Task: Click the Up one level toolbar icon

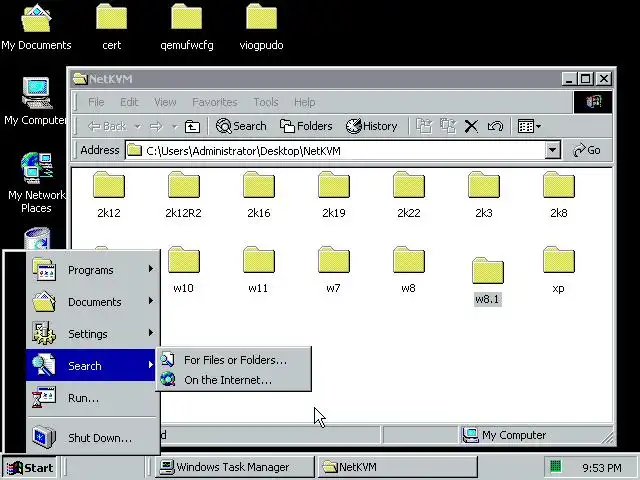Action: click(x=192, y=127)
